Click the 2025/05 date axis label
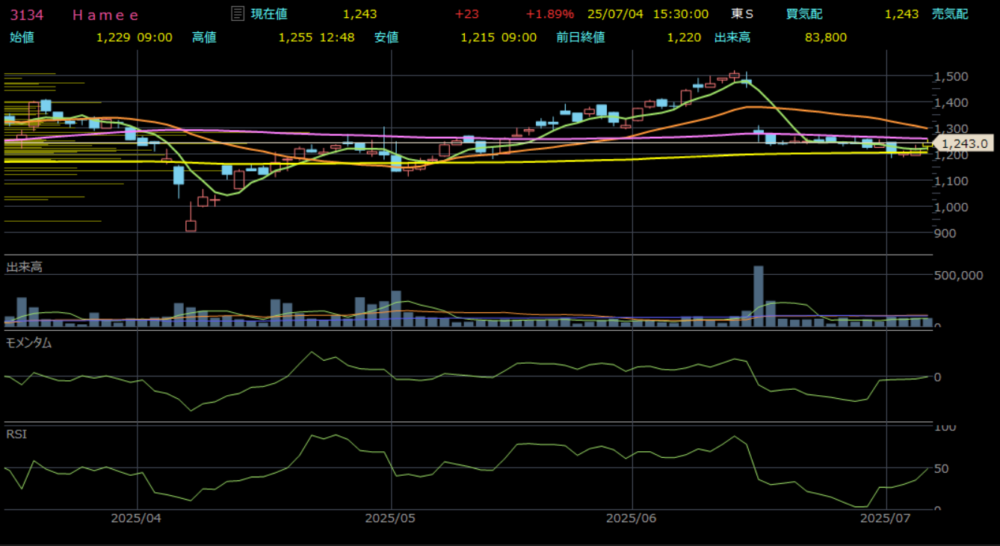Viewport: 1000px width, 546px height. [x=391, y=519]
